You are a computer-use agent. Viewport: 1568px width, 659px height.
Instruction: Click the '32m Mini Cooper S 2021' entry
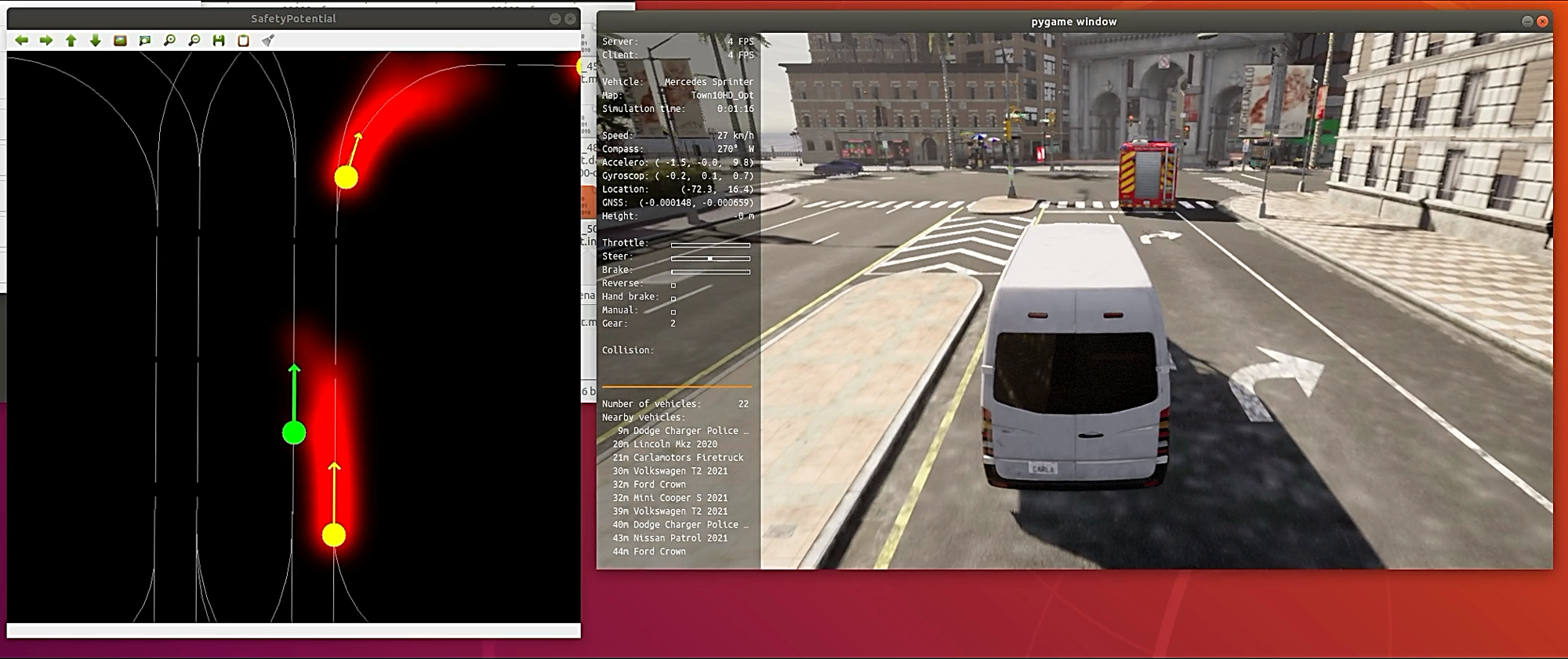pyautogui.click(x=670, y=498)
